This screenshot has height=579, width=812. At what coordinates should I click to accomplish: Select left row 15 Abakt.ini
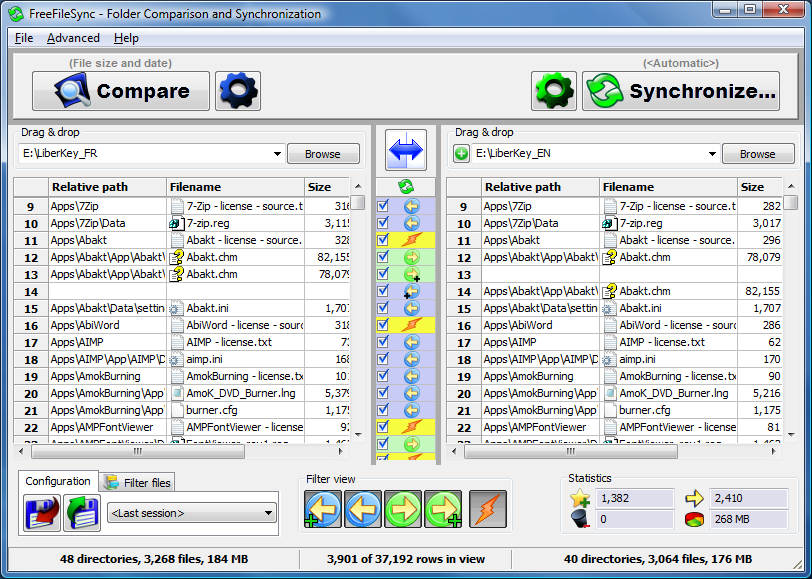coord(181,308)
